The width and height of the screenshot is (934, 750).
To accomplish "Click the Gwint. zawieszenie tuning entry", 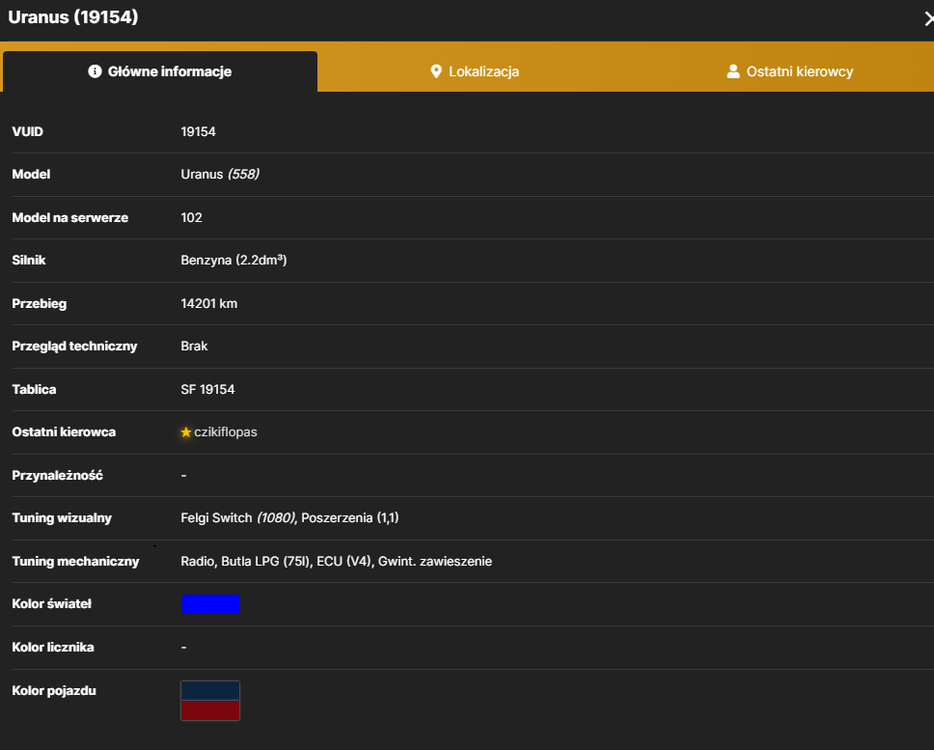I will pyautogui.click(x=435, y=561).
